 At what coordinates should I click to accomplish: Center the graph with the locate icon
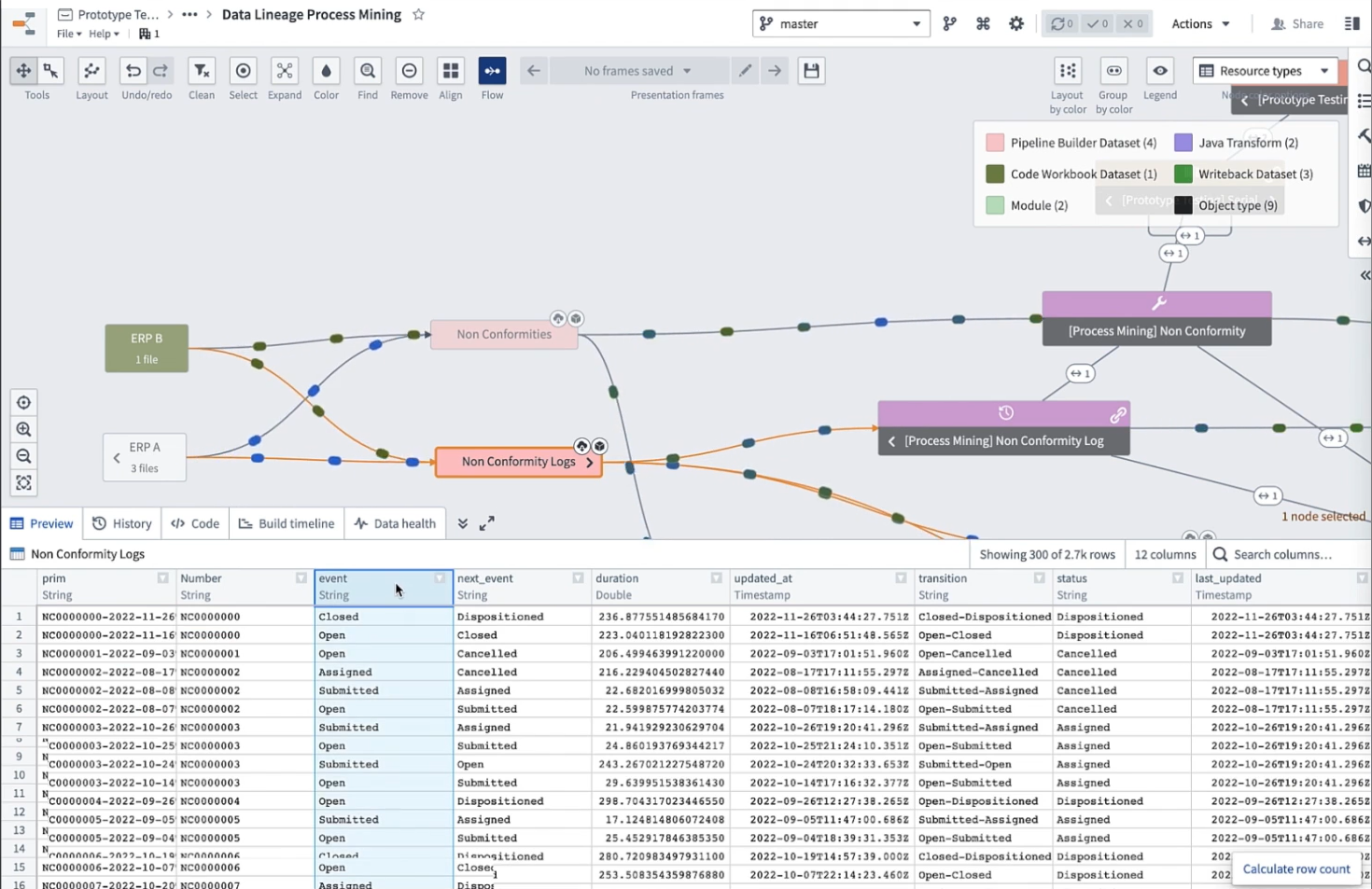click(23, 403)
